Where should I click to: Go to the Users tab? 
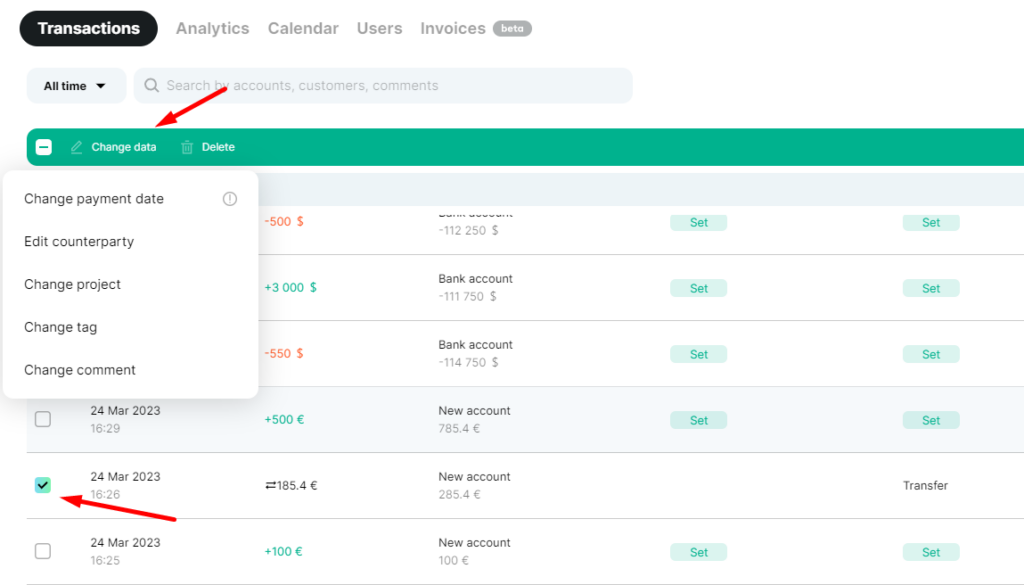pos(379,29)
